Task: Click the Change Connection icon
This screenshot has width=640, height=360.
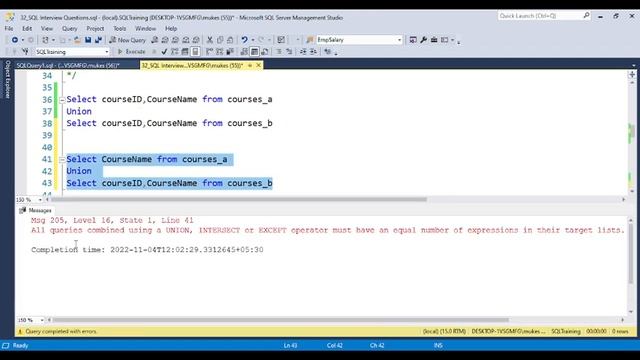Action: pyautogui.click(x=25, y=51)
